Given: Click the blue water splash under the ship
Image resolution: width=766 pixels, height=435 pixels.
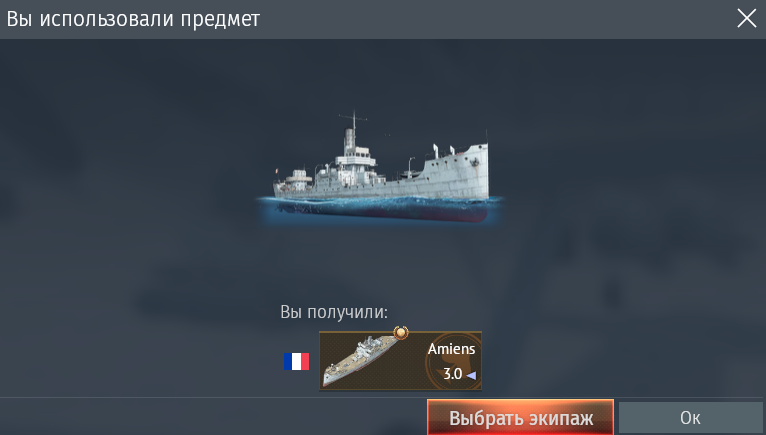Looking at the screenshot, I should click(381, 203).
